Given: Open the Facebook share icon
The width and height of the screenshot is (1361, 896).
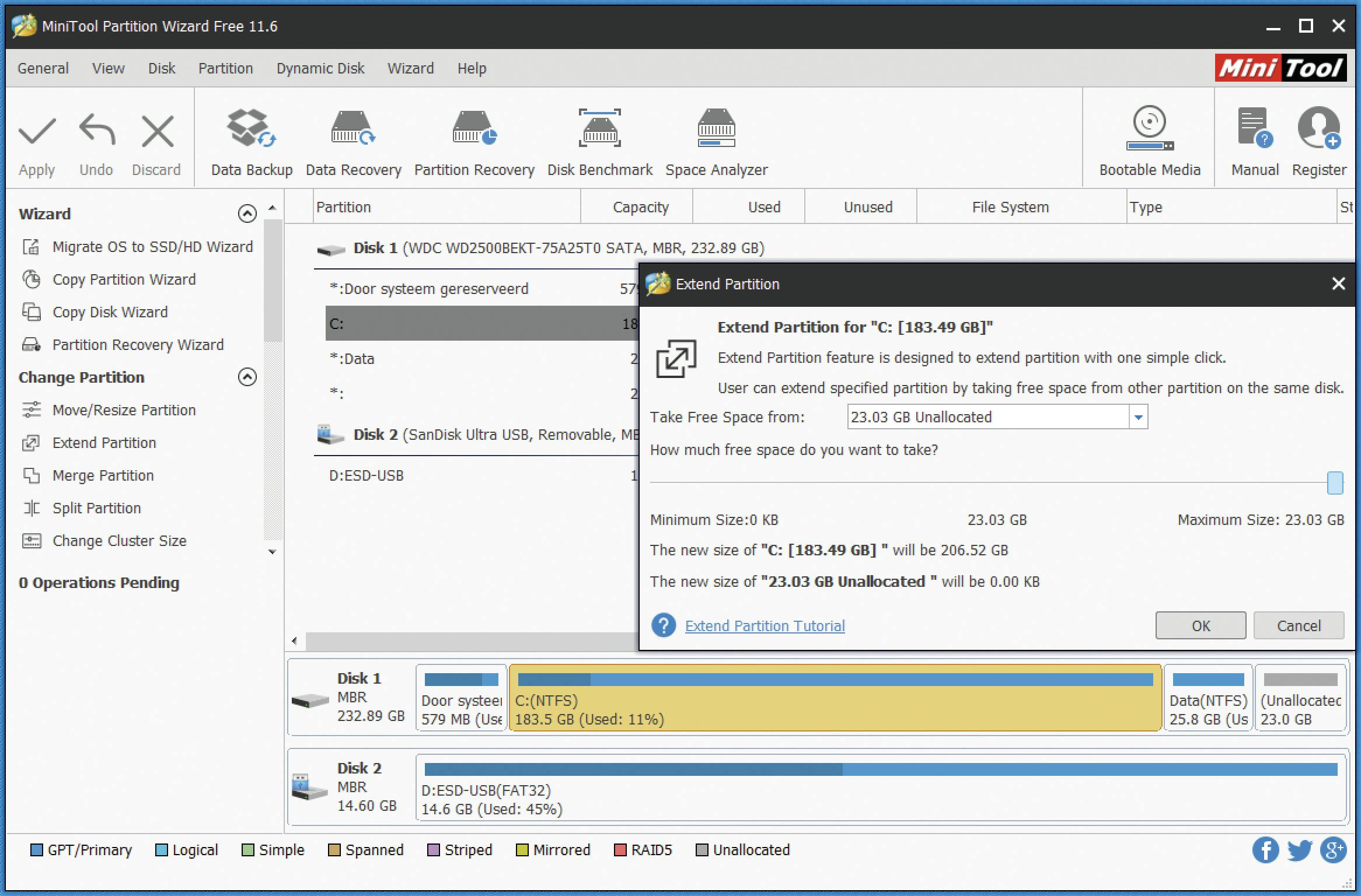Looking at the screenshot, I should pos(1265,850).
